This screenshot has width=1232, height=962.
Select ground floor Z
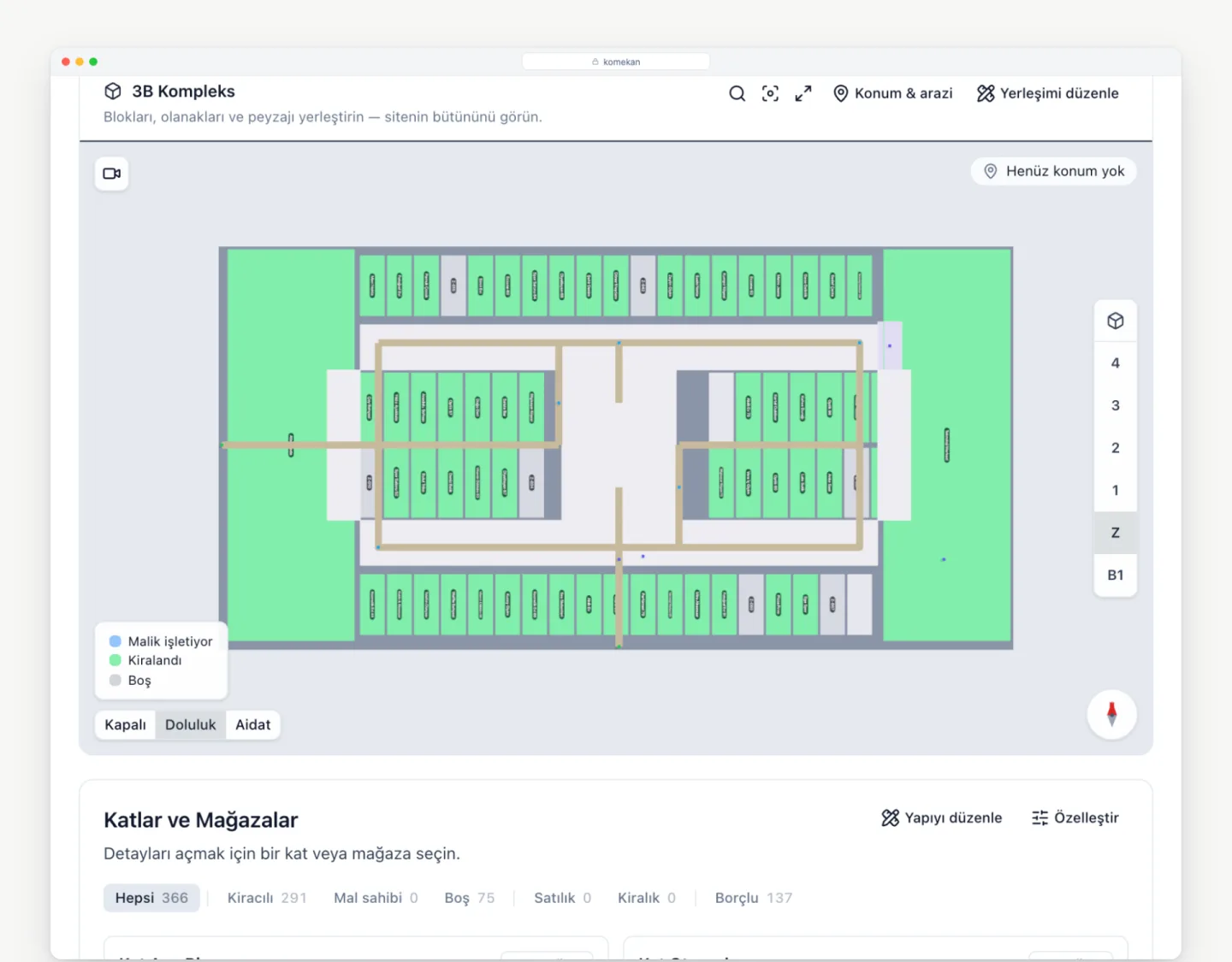[x=1115, y=533]
